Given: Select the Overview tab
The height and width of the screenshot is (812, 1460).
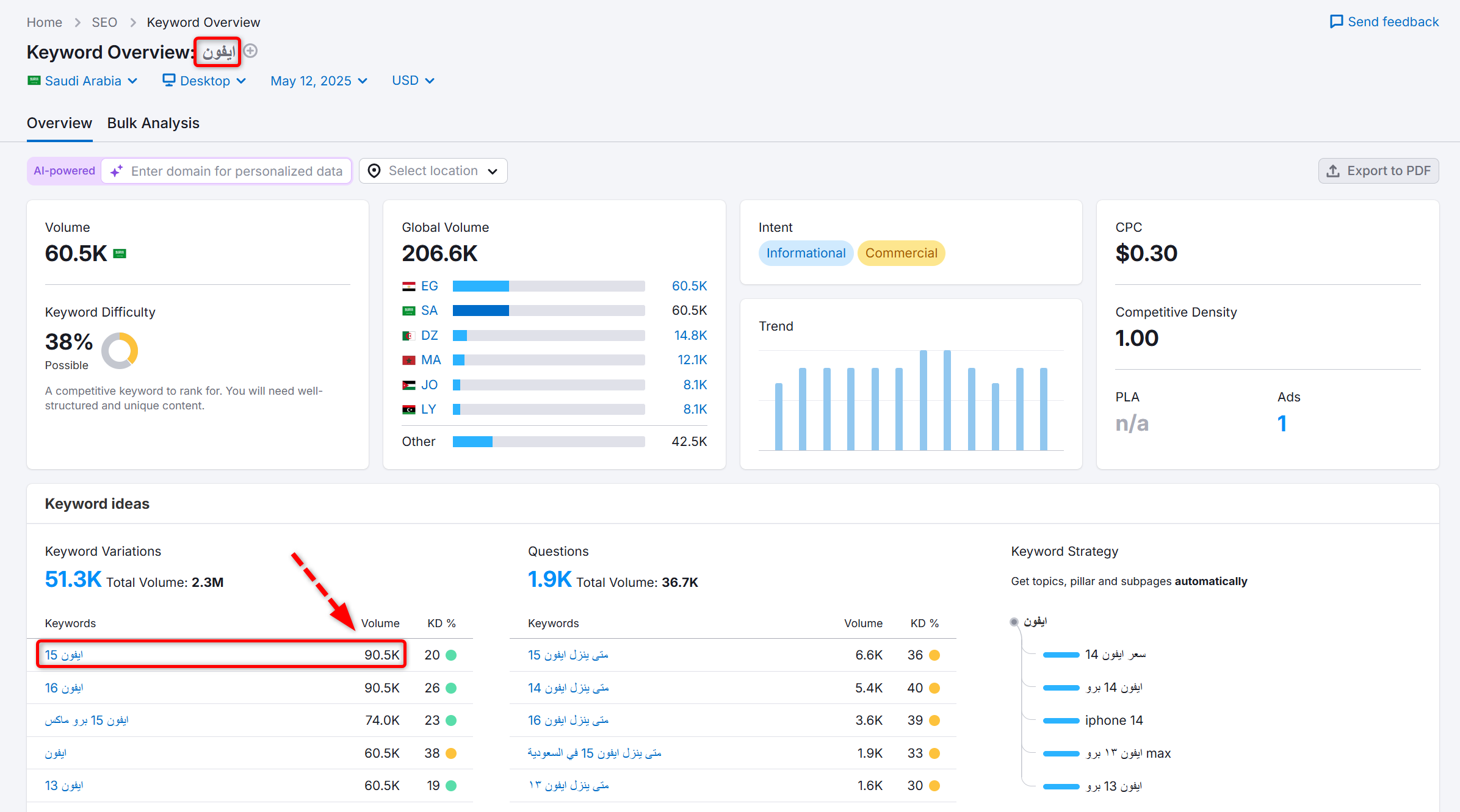Looking at the screenshot, I should tap(59, 123).
